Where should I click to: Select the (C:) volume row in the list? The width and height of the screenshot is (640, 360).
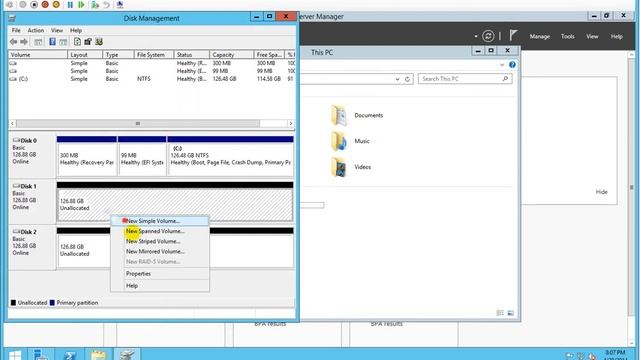click(x=151, y=79)
